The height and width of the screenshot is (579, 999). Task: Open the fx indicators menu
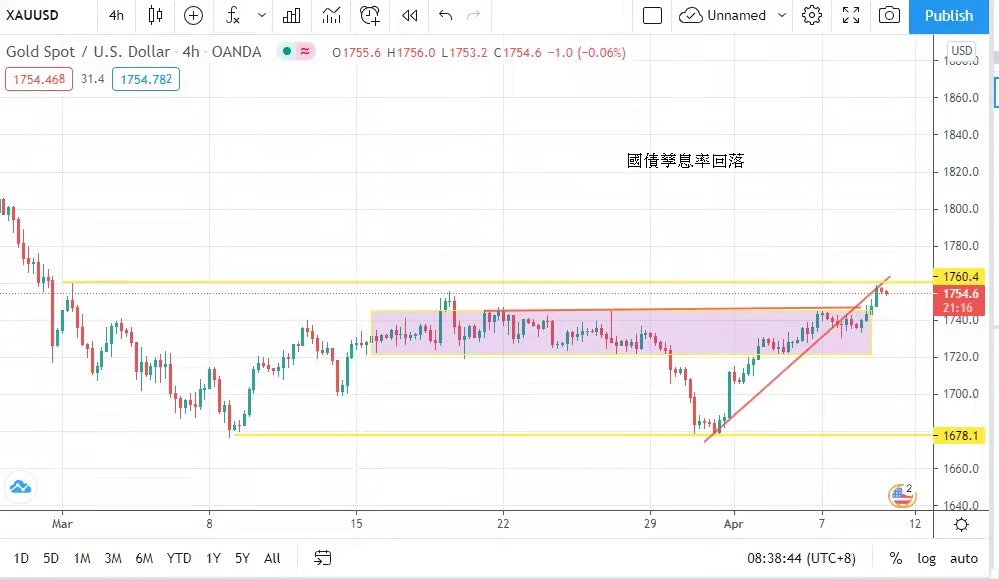click(x=232, y=15)
